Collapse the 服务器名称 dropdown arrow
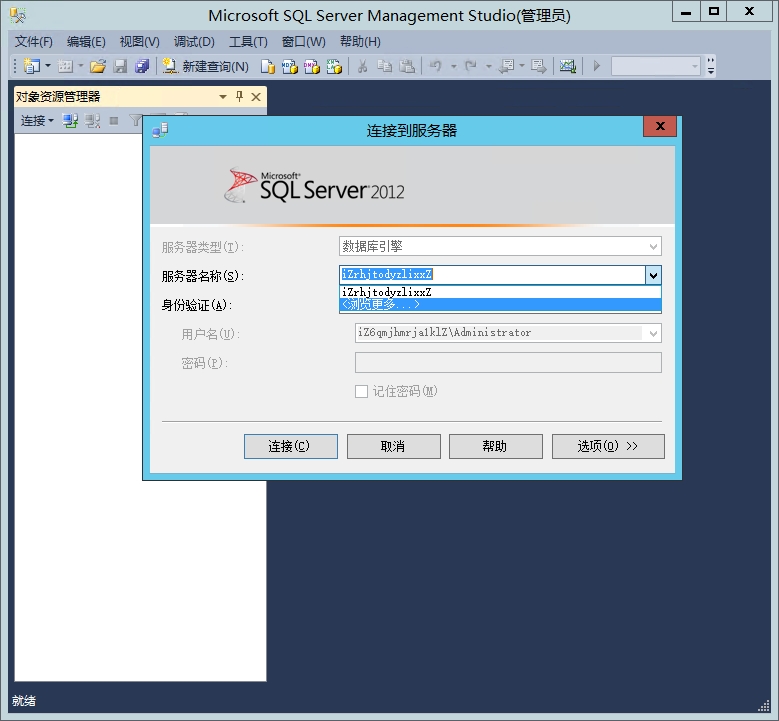Image resolution: width=779 pixels, height=721 pixels. [652, 275]
